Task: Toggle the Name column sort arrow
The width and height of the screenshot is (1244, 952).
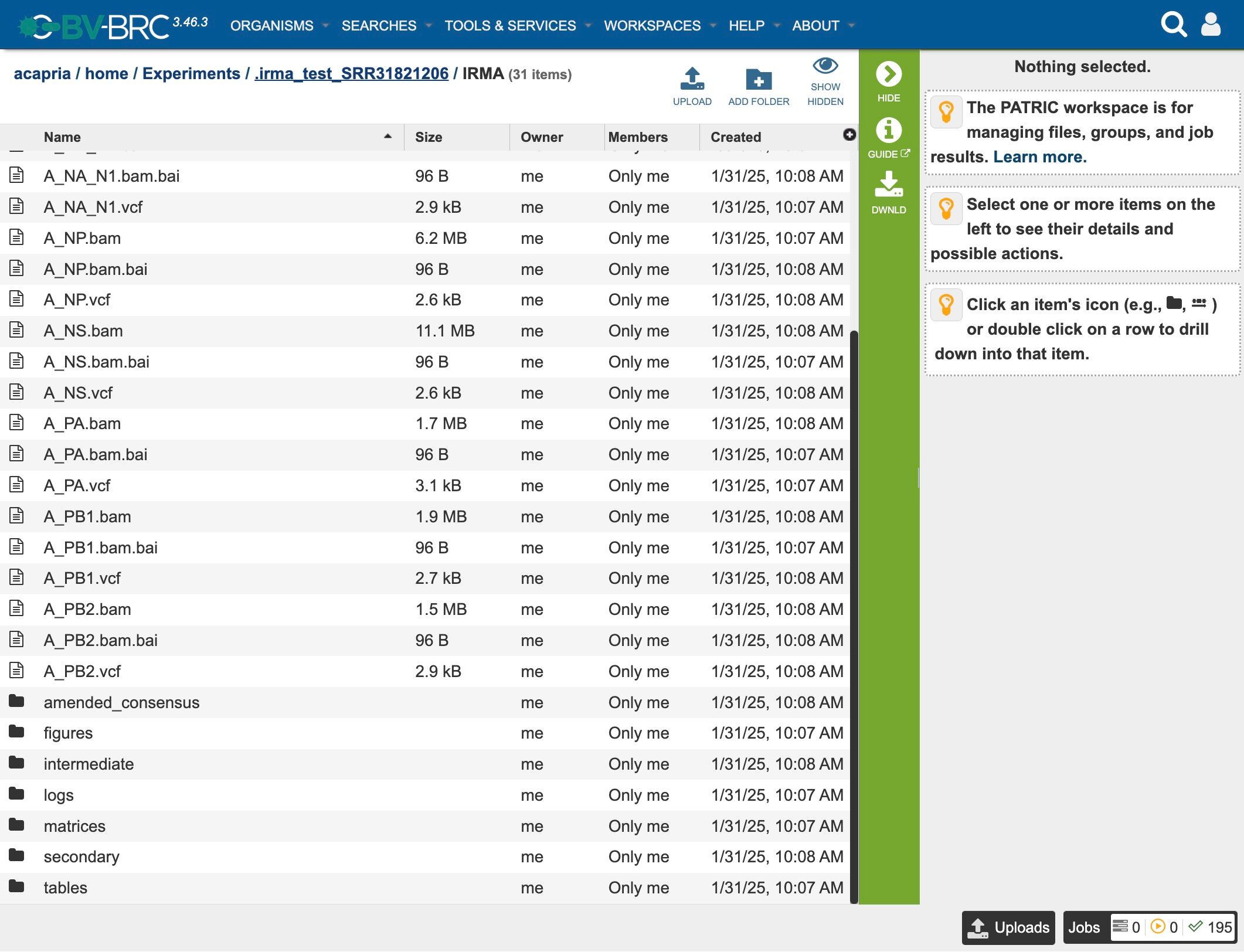Action: [x=388, y=137]
